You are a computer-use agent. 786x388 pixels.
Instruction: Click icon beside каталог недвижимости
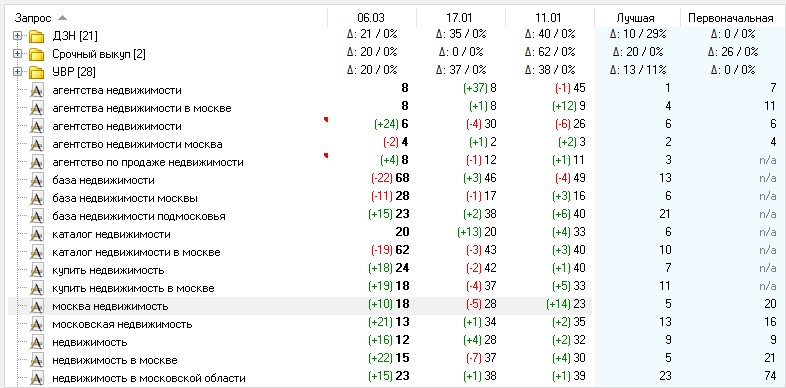click(37, 234)
